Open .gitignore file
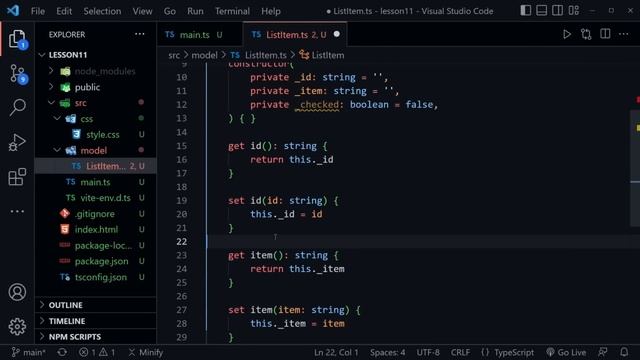640x360 pixels. pos(96,213)
